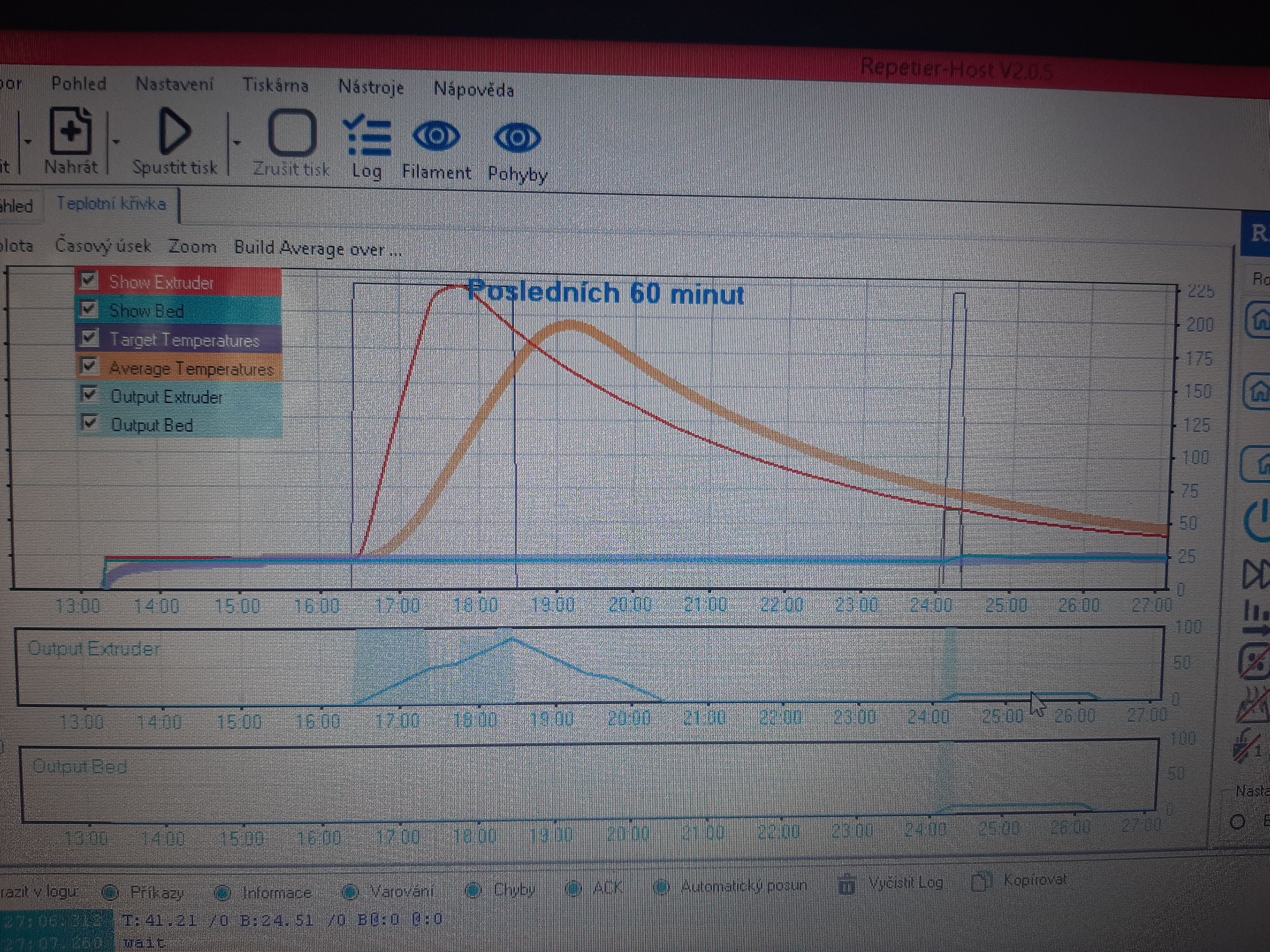Open the Časový úsek menu
Screen dimensions: 1270x952
coord(103,246)
